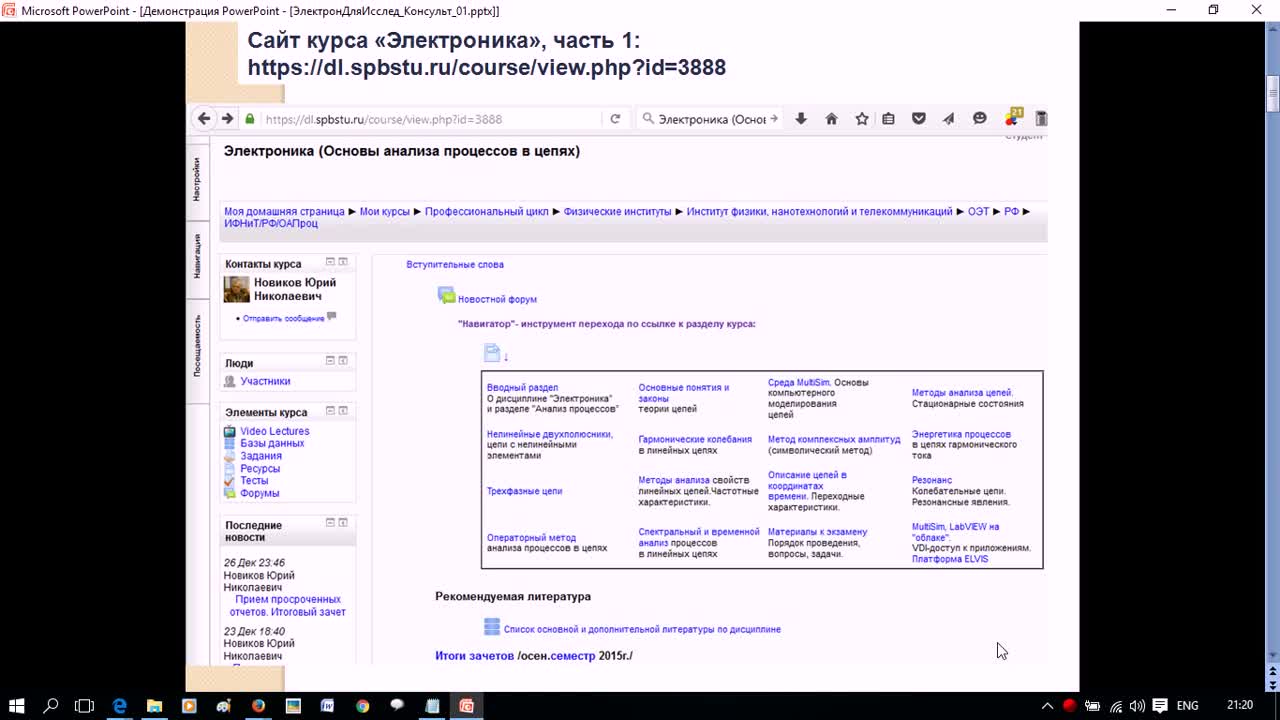The height and width of the screenshot is (720, 1280).
Task: Open 'Форумы' course element
Action: (260, 493)
